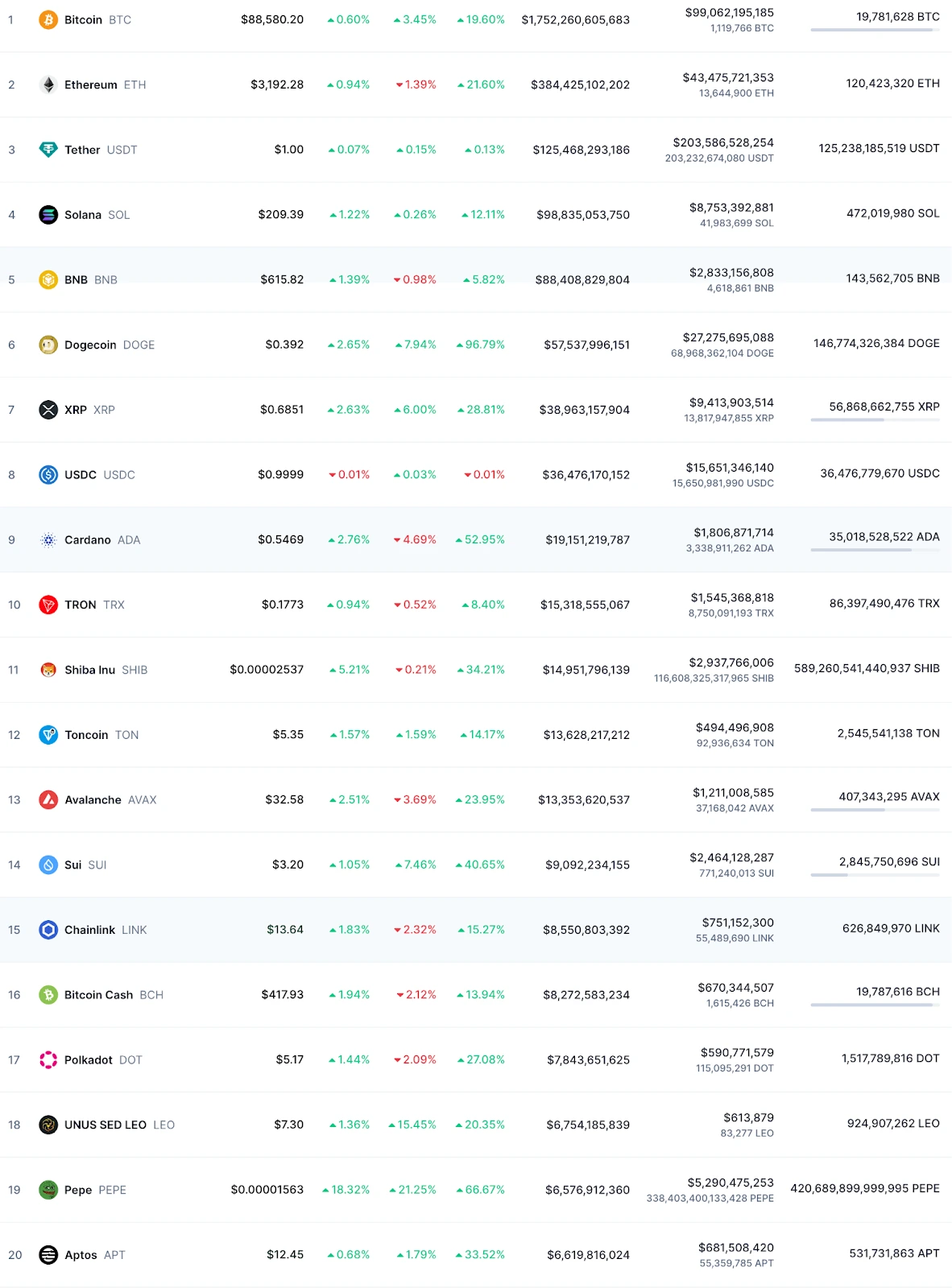952x1288 pixels.
Task: Click the Cardano logo icon
Action: 48,540
